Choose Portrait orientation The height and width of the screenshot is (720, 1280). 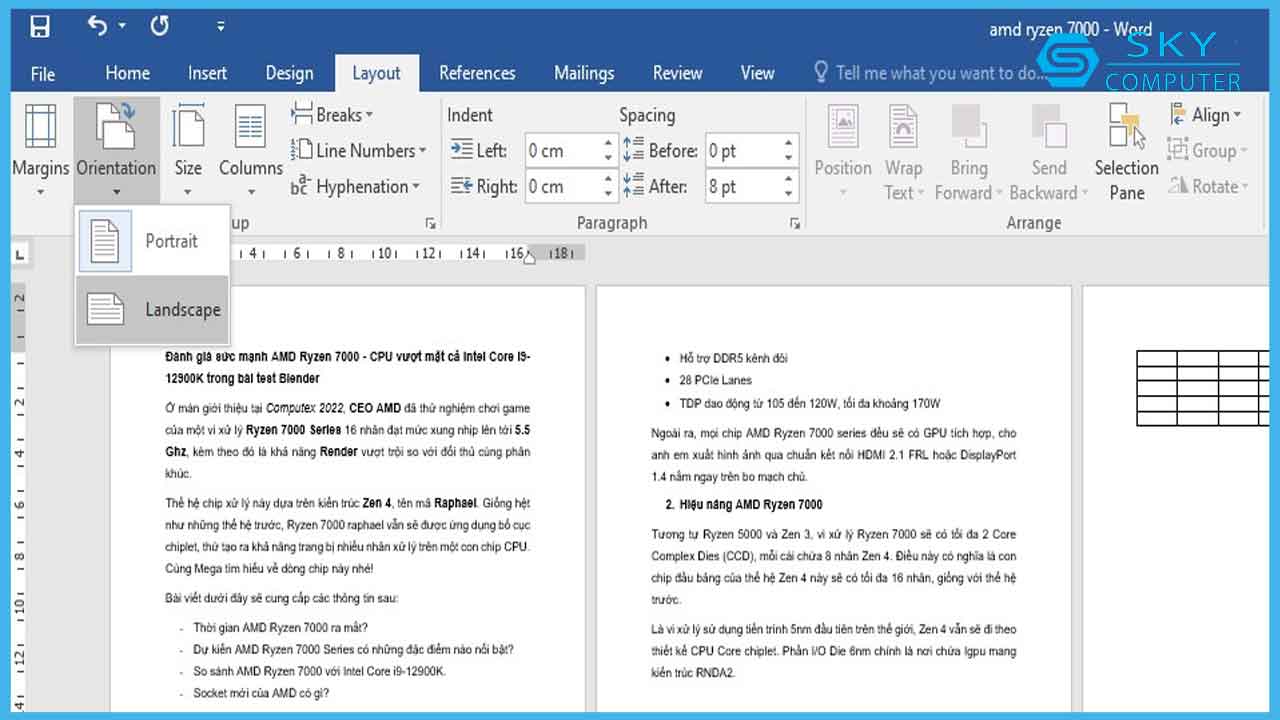[x=152, y=241]
